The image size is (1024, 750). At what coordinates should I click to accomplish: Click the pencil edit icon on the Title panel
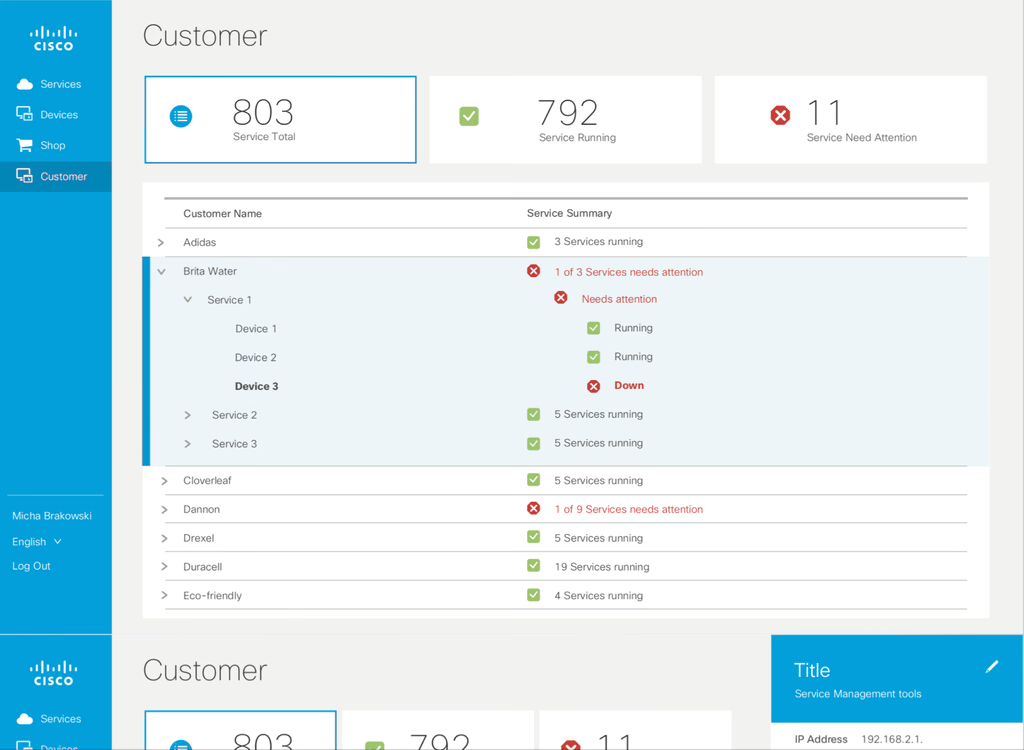coord(992,666)
